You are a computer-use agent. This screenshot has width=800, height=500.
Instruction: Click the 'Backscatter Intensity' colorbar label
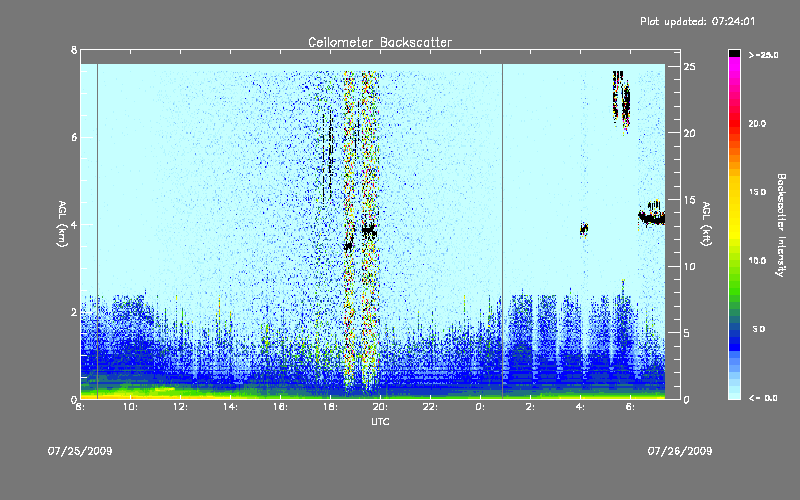click(x=781, y=225)
